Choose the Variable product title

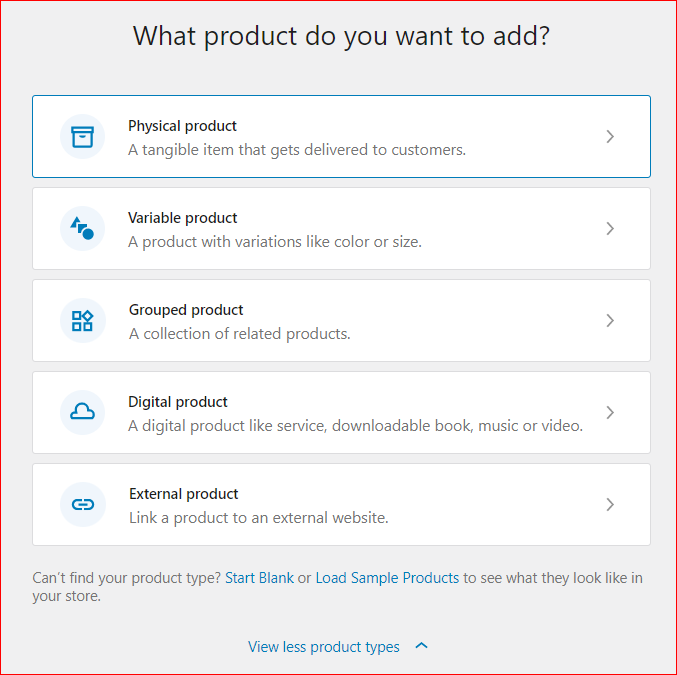(x=182, y=218)
